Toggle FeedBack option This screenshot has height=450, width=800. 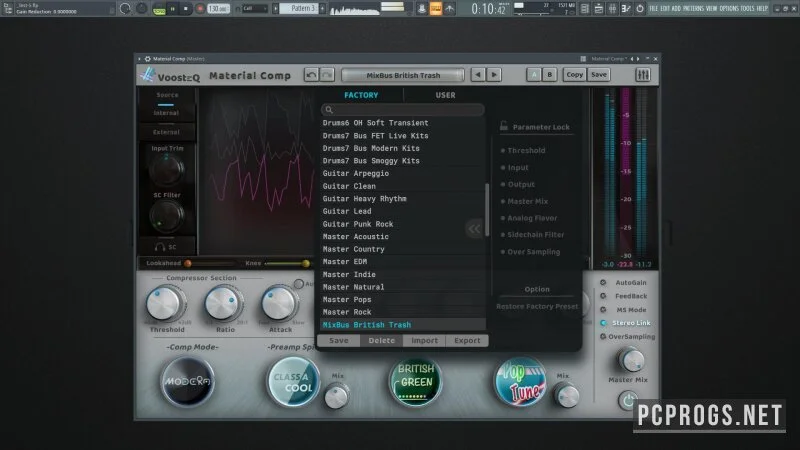(603, 296)
